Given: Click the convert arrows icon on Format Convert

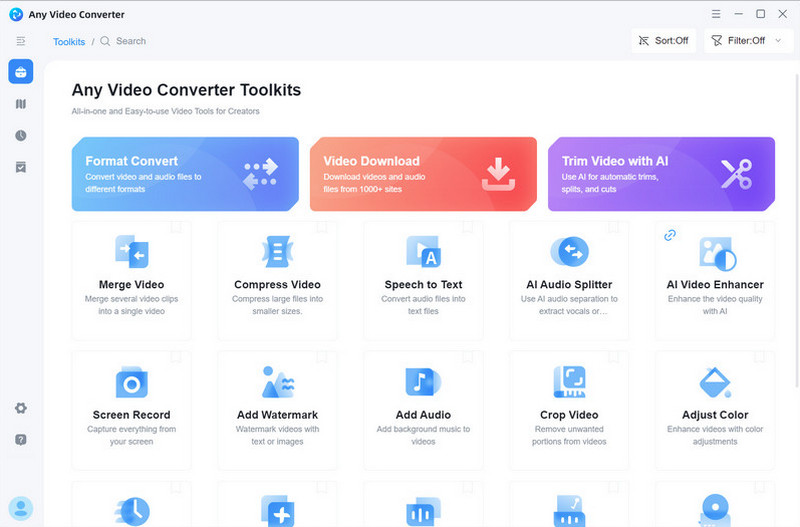Looking at the screenshot, I should pyautogui.click(x=260, y=174).
